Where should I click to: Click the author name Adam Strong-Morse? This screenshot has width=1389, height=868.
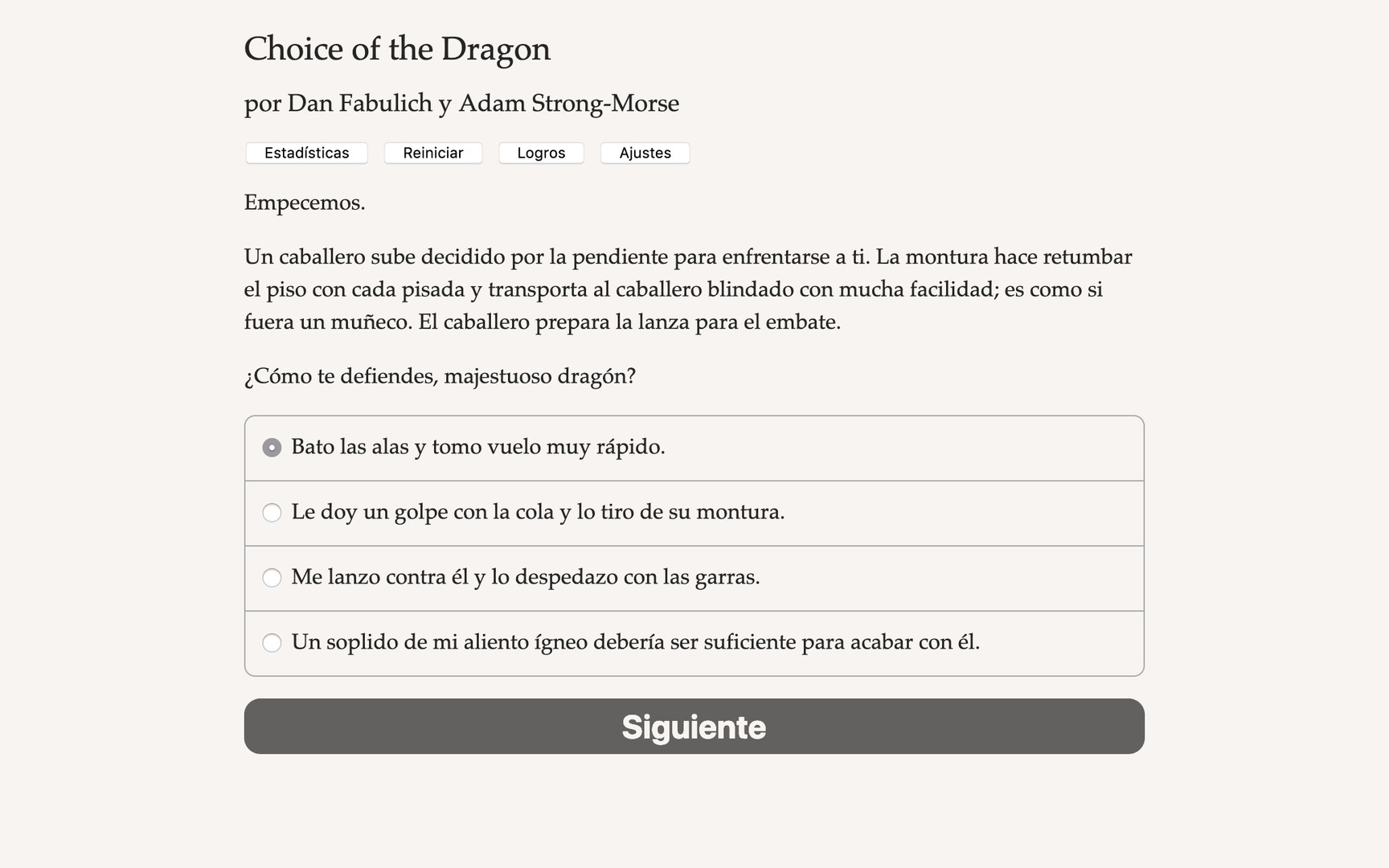[568, 104]
